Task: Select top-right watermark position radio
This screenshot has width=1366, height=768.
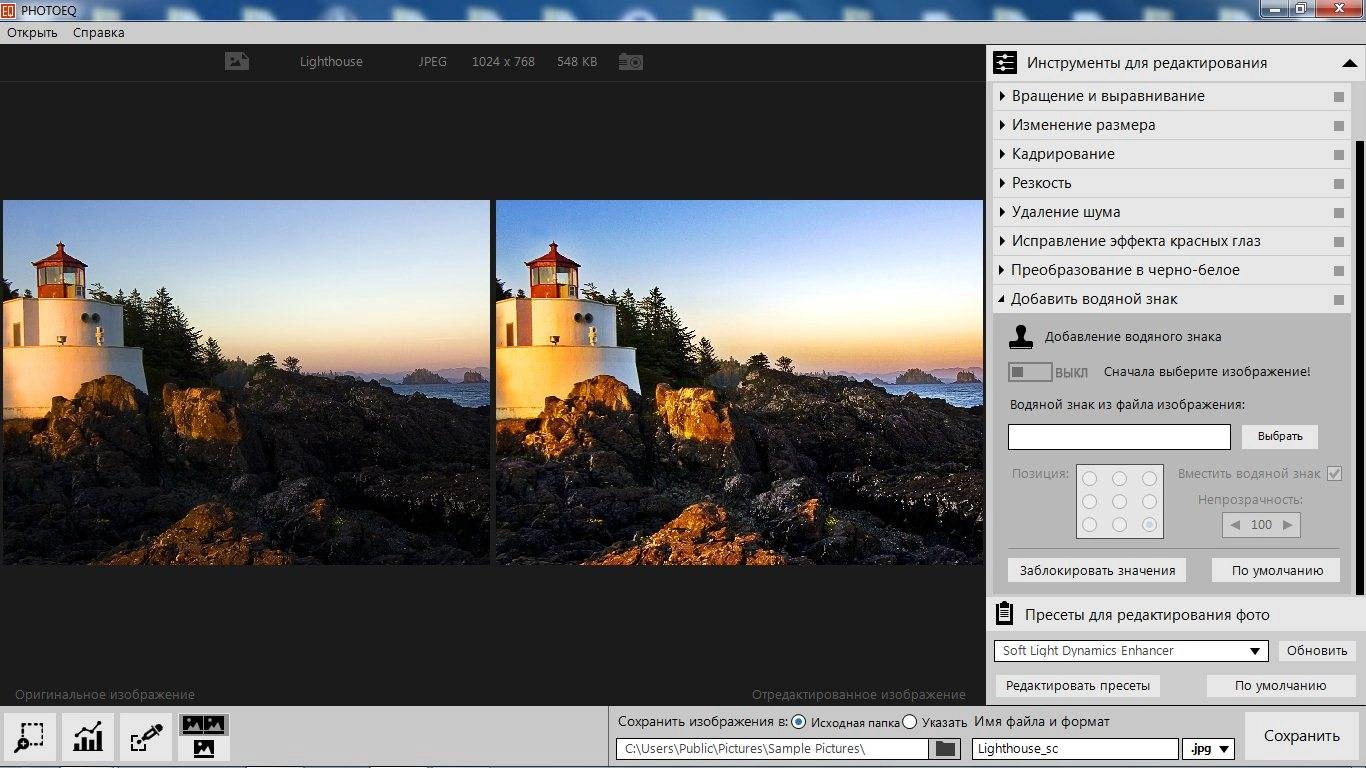Action: coord(1150,479)
